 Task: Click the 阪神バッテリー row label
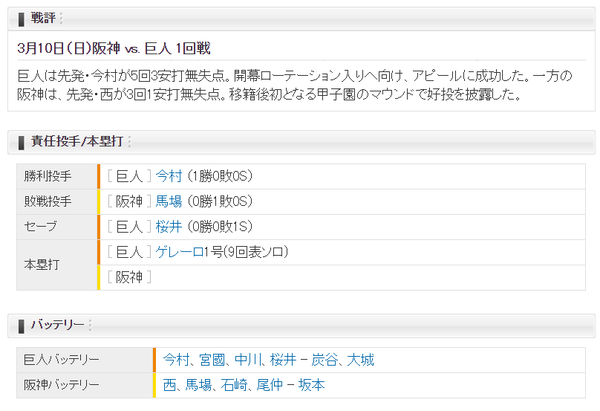(61, 385)
